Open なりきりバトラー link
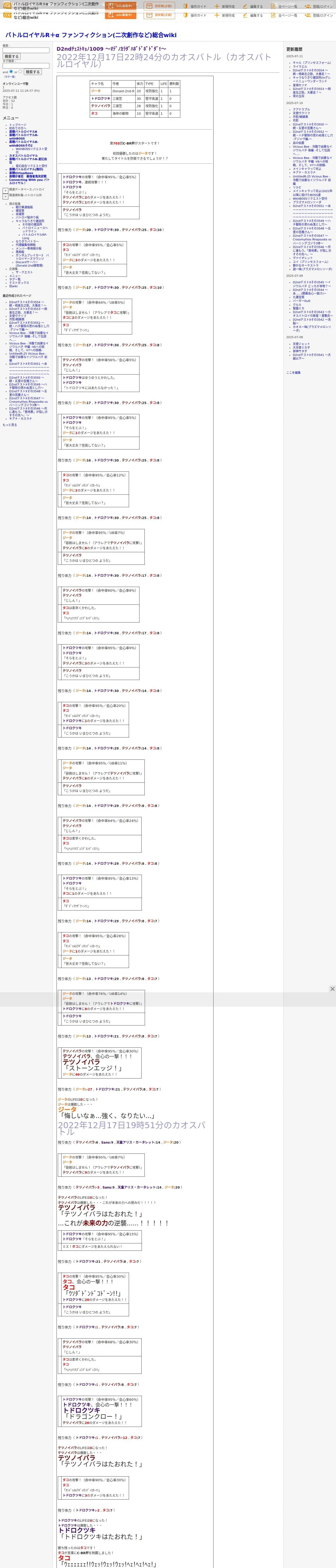The height and width of the screenshot is (1568, 336). (27, 242)
